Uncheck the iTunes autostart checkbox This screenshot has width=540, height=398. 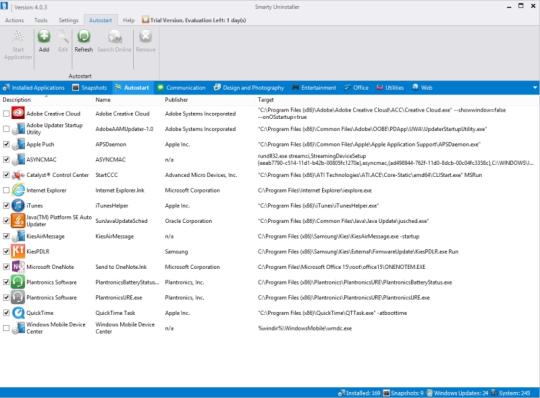tap(6, 206)
